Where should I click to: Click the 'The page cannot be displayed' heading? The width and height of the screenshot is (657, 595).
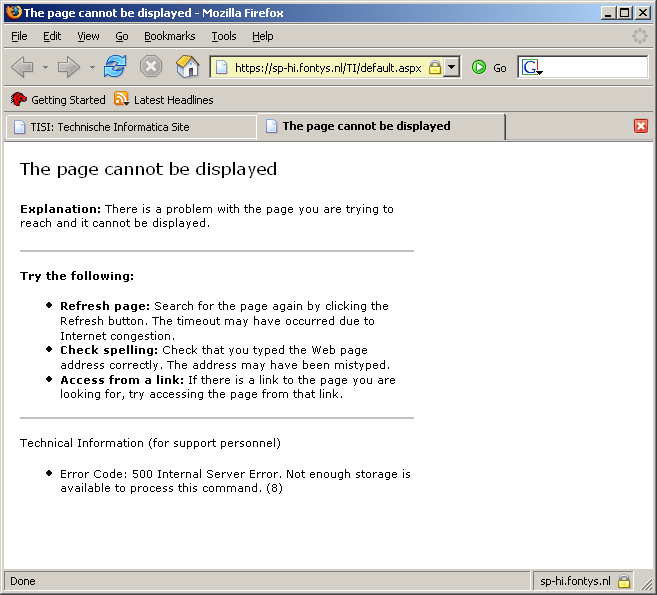point(148,169)
